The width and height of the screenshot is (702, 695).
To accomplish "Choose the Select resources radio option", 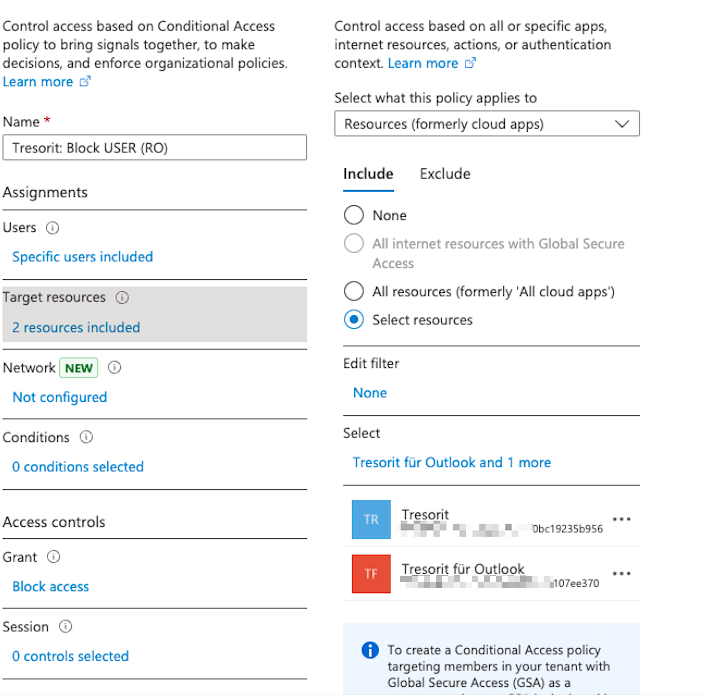I will click(x=353, y=320).
